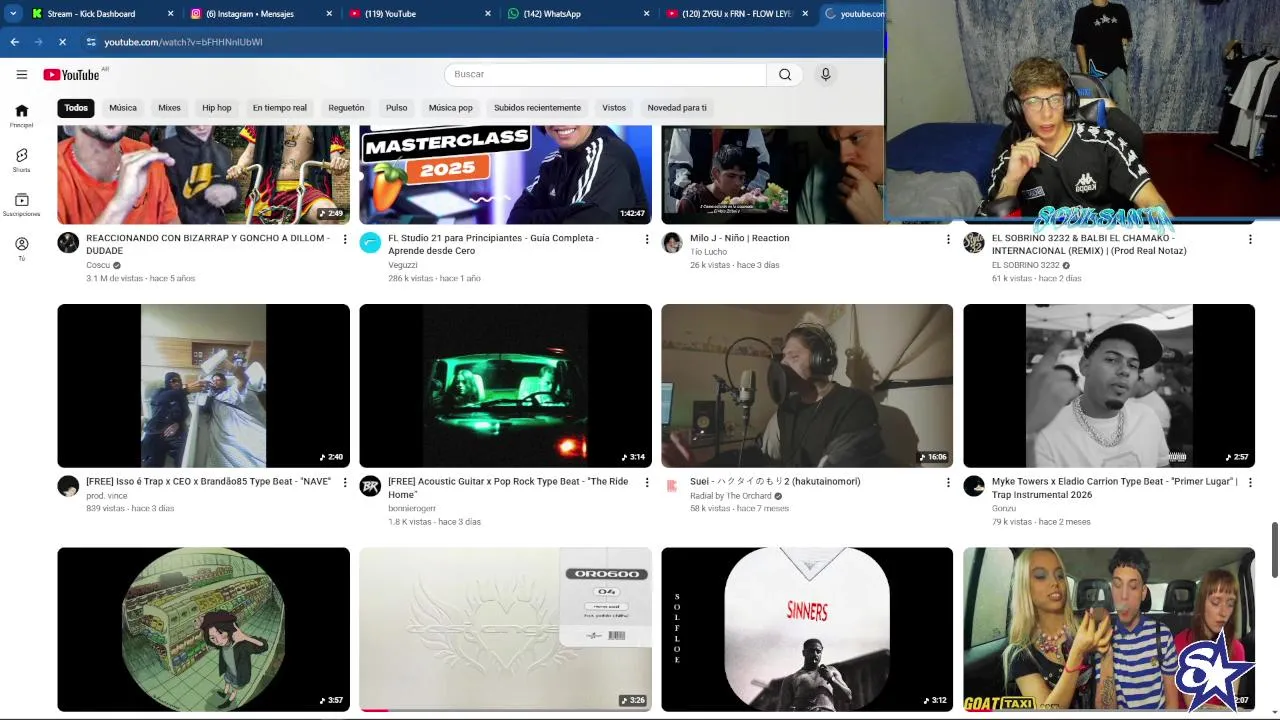Open Gonzu channel avatar
The image size is (1280, 720).
(974, 486)
